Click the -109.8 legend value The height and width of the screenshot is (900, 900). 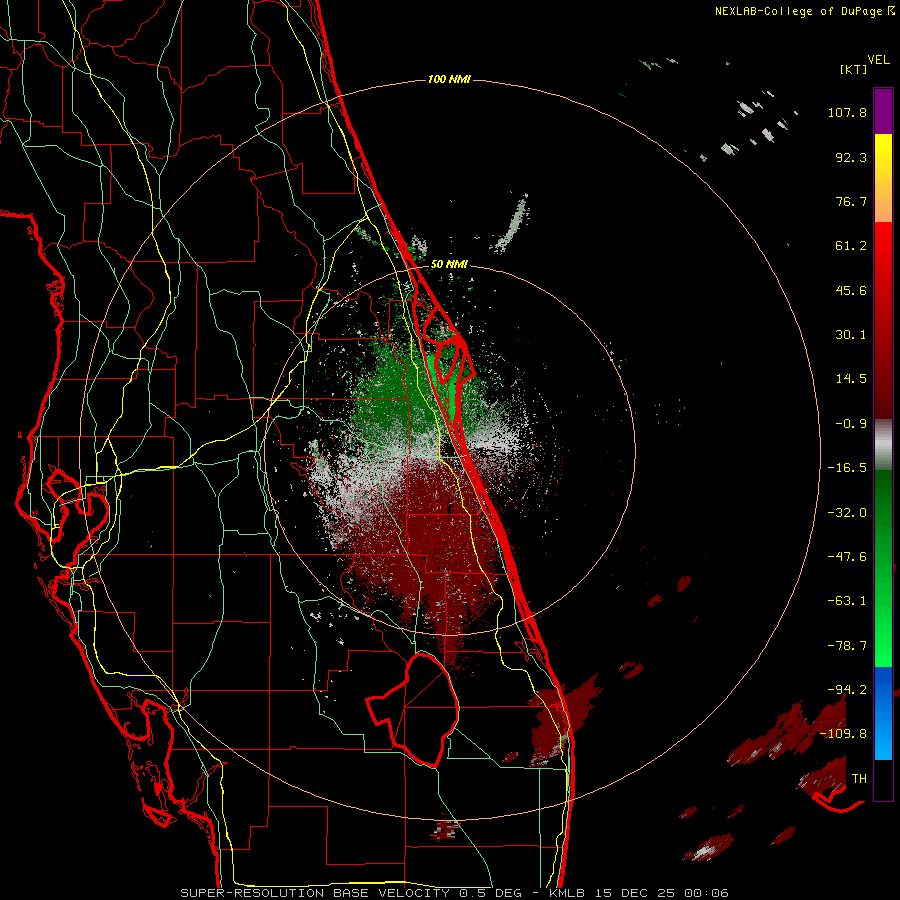(x=843, y=734)
